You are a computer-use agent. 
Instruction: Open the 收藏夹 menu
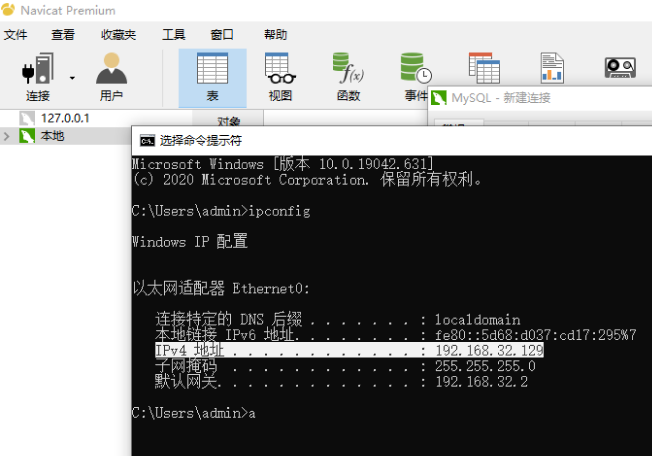click(119, 35)
